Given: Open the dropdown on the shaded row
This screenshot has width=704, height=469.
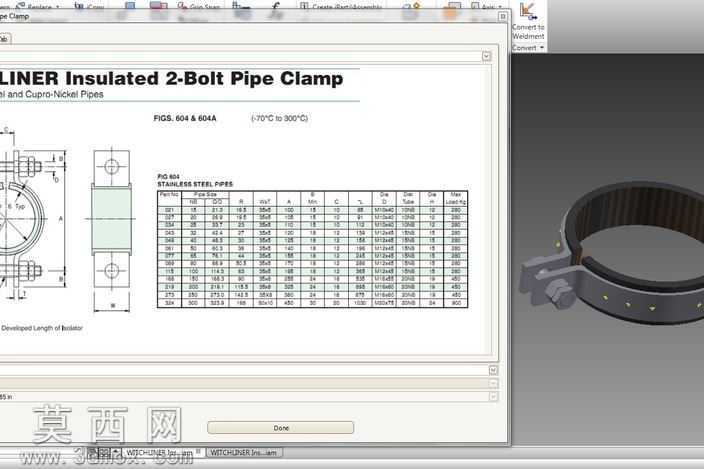Looking at the screenshot, I should click(493, 384).
